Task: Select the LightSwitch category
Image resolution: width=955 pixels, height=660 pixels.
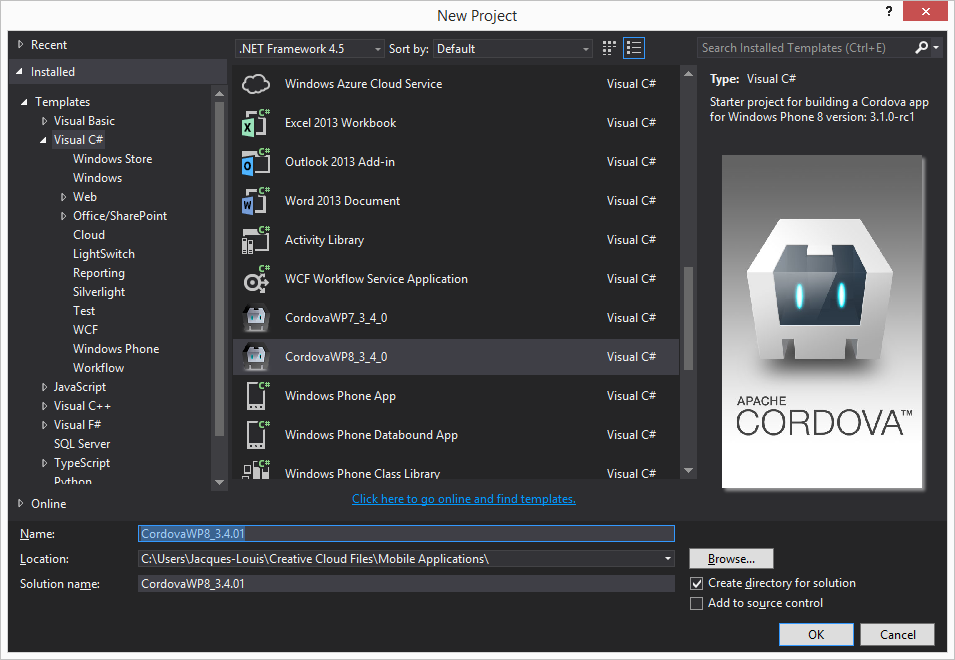Action: tap(104, 254)
